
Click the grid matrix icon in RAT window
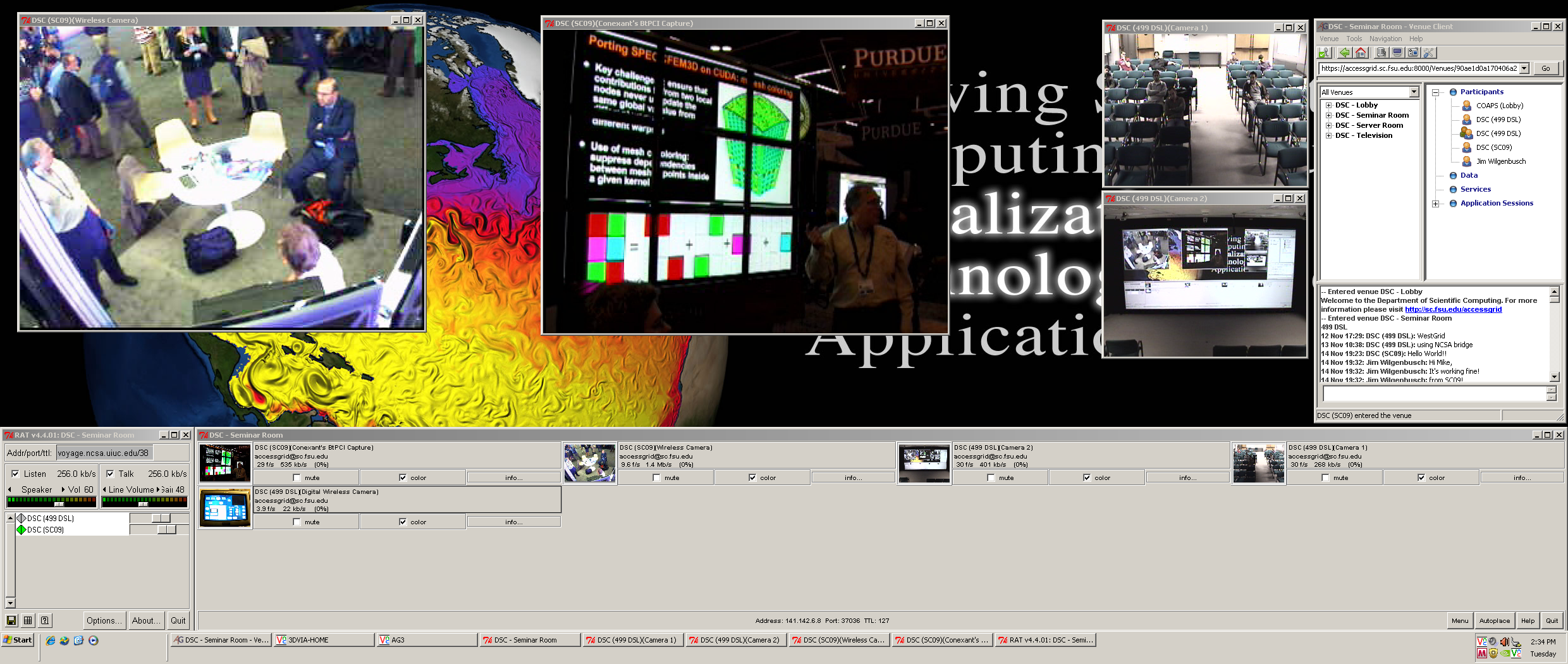[x=28, y=620]
